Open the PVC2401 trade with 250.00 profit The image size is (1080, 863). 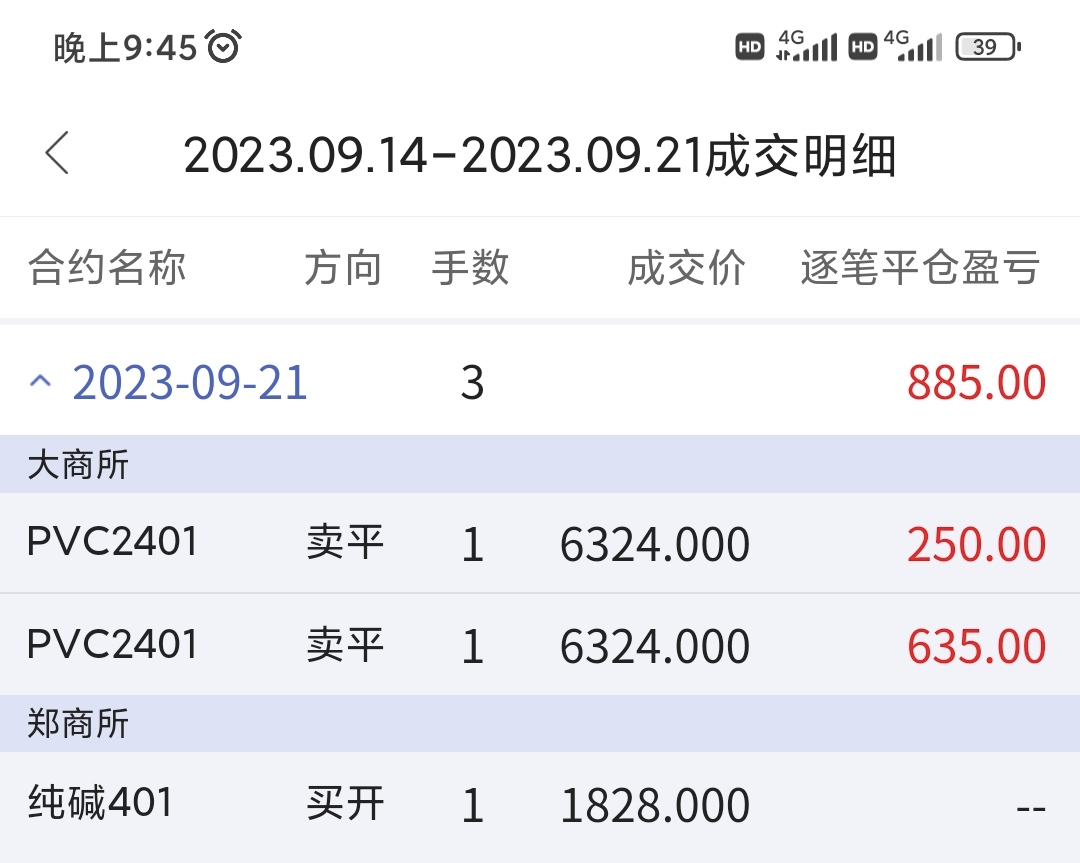(x=540, y=543)
